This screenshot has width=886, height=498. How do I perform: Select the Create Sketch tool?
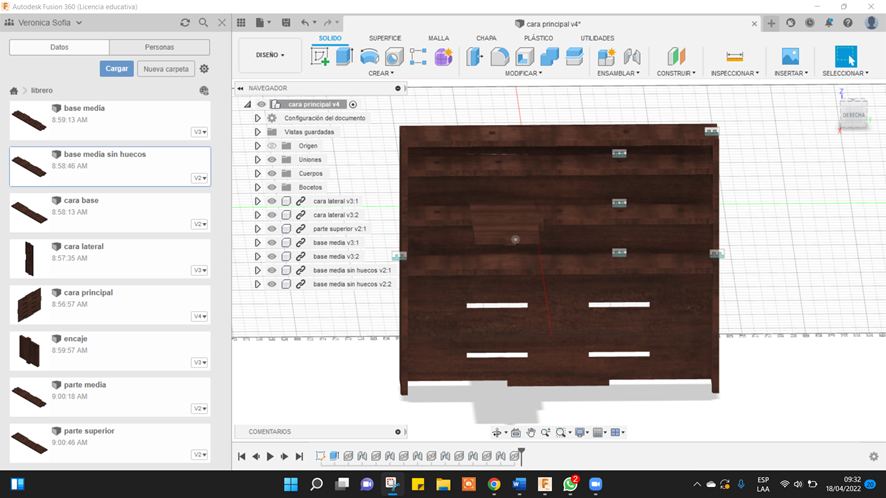tap(320, 57)
